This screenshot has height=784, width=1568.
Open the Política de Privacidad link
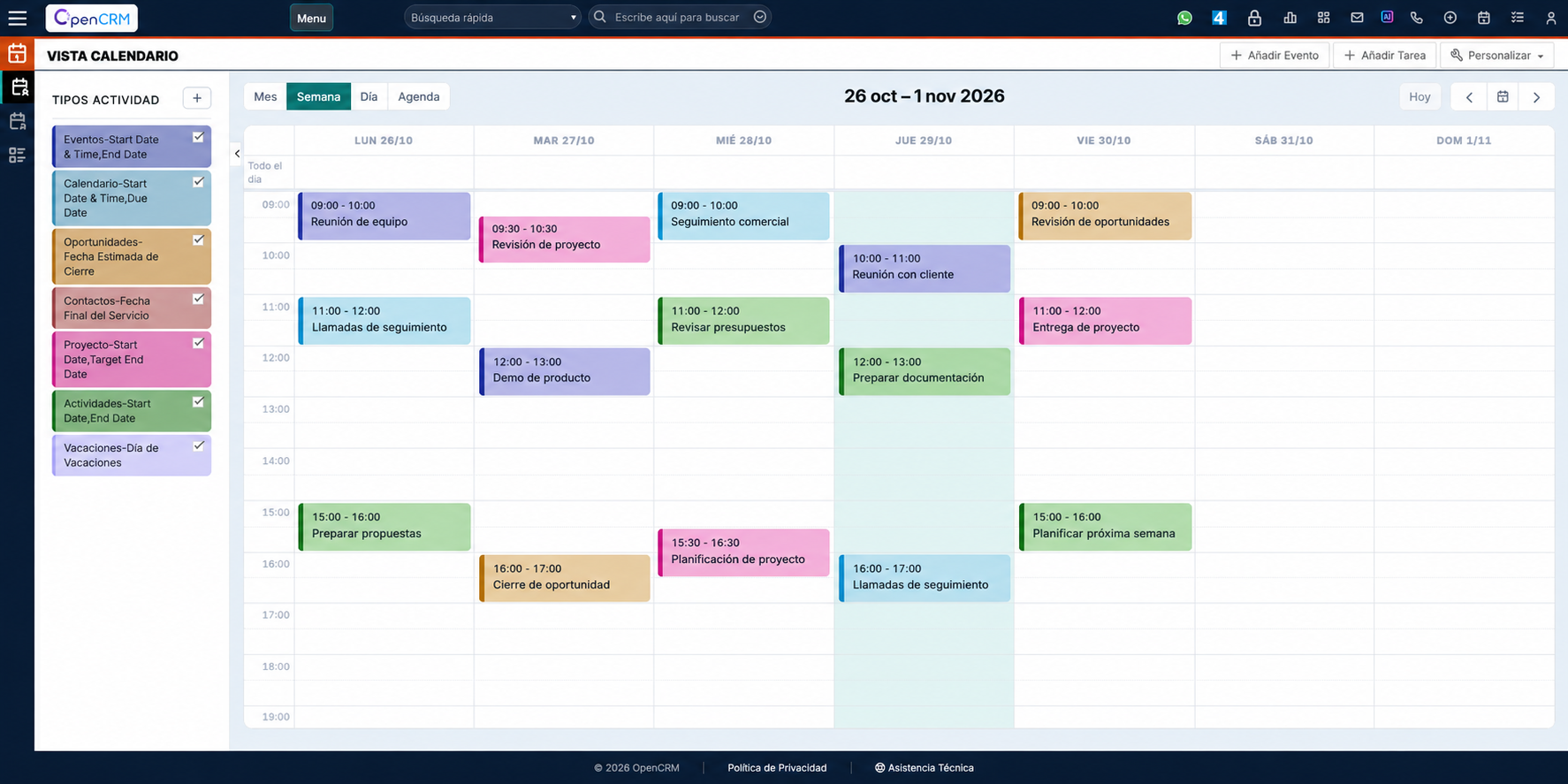(x=777, y=767)
